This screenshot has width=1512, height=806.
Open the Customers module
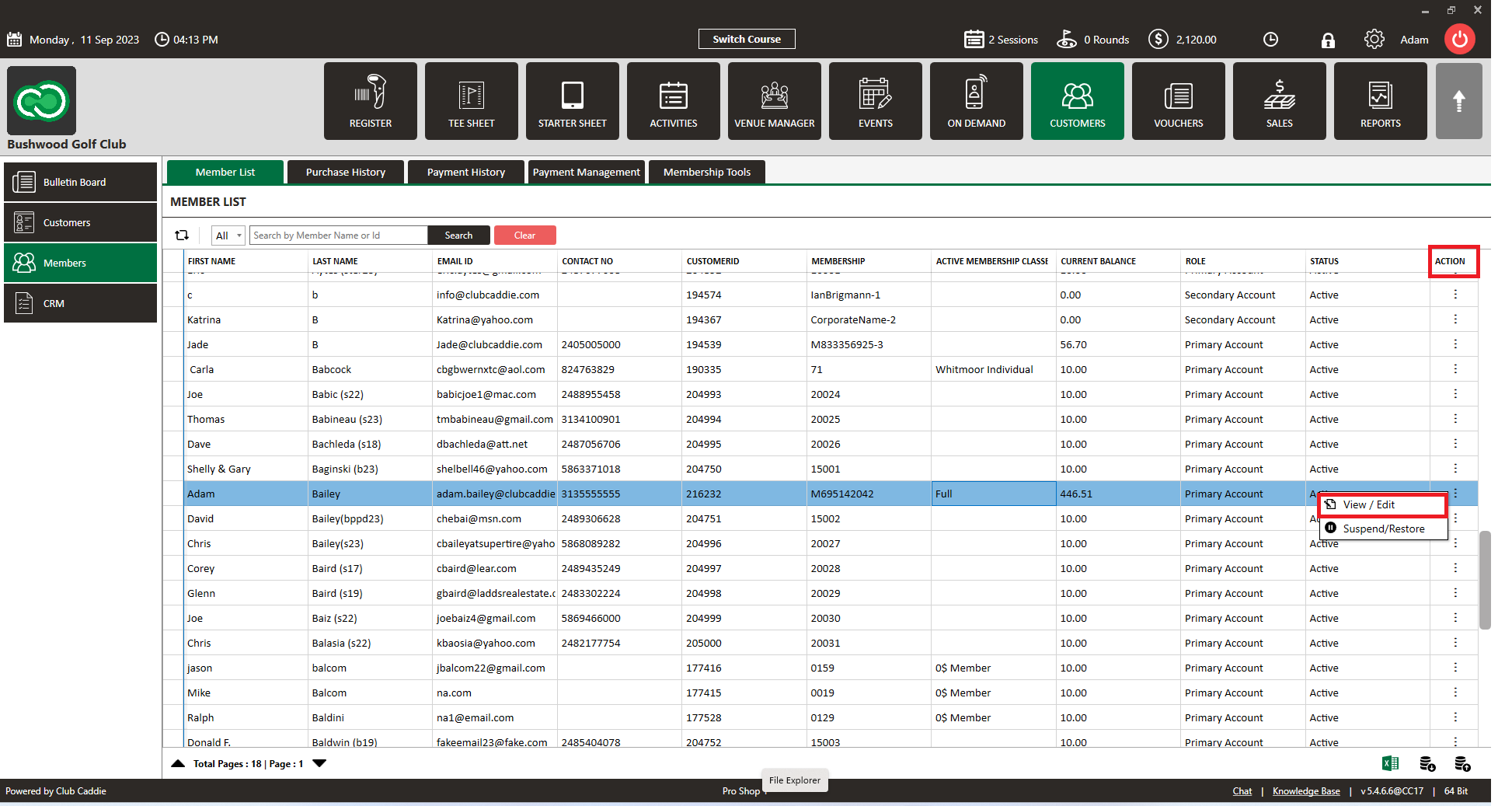[1077, 101]
